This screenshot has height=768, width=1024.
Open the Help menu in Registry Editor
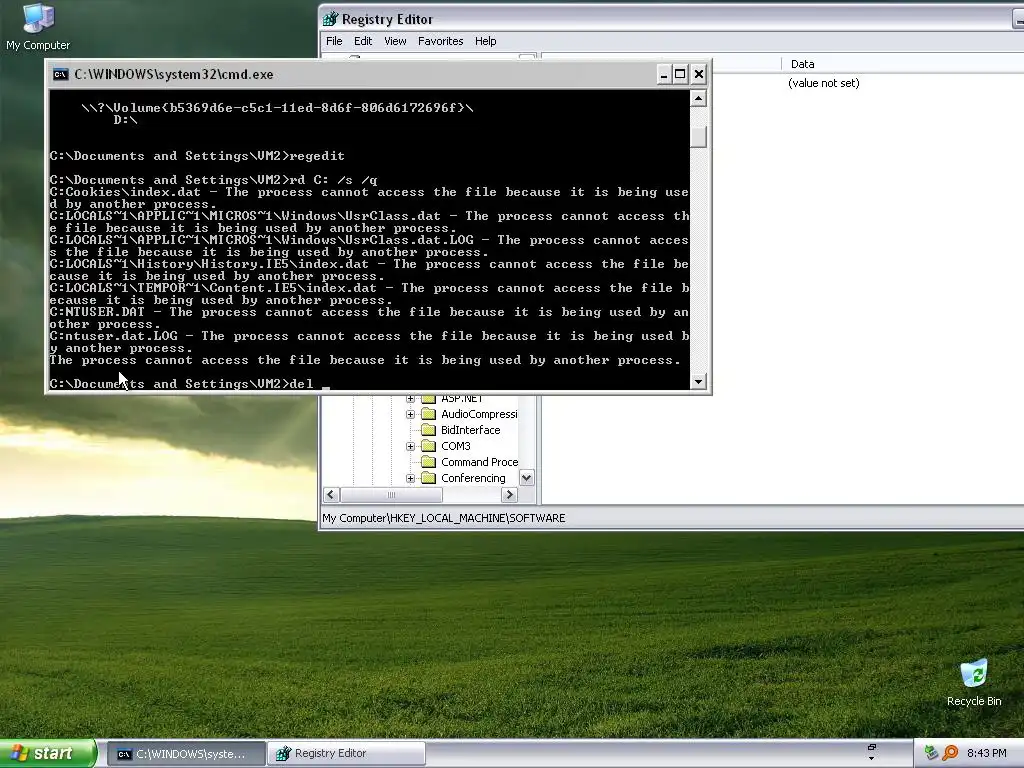[485, 41]
